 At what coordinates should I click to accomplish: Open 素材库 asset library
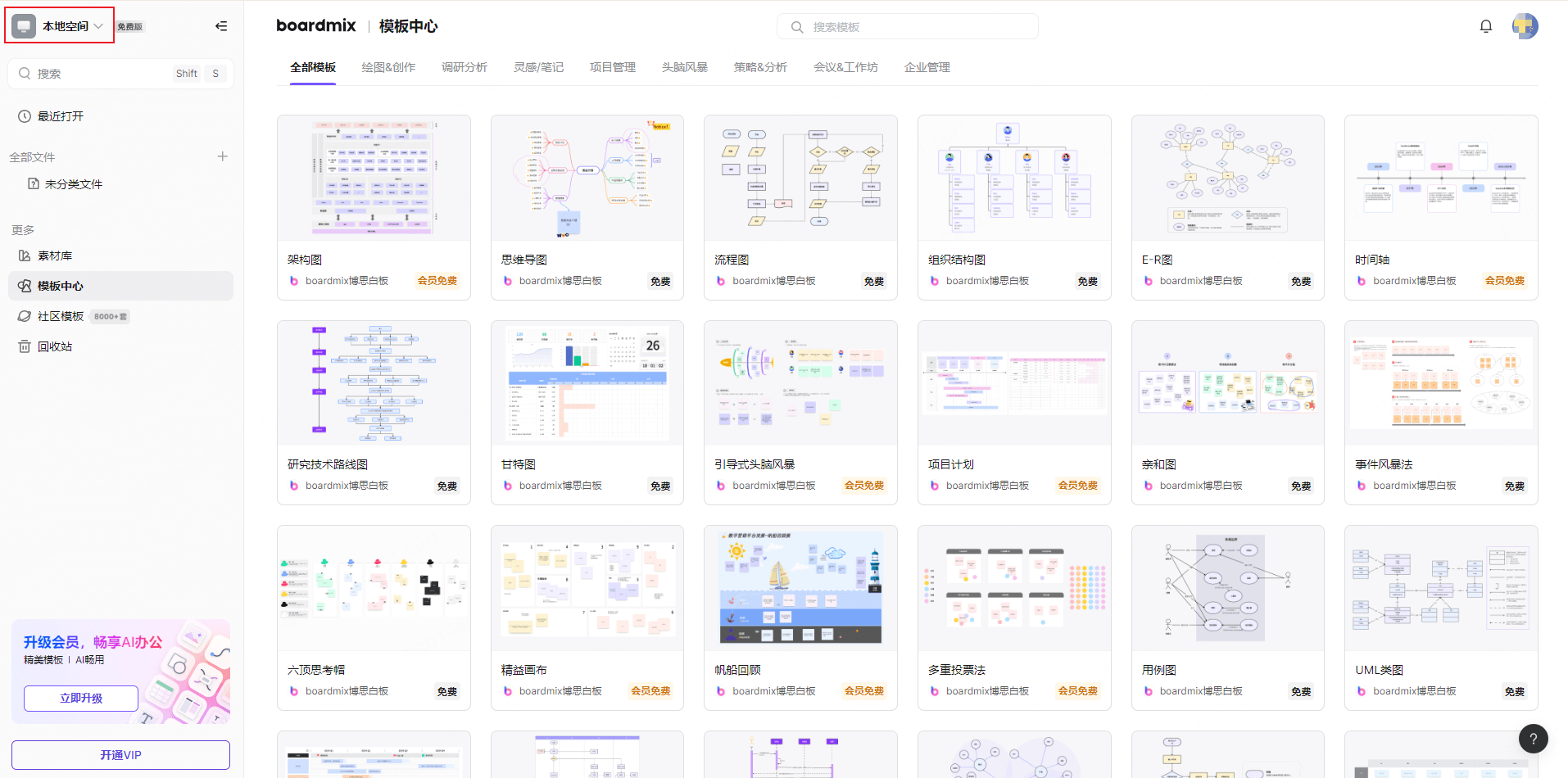click(x=55, y=256)
